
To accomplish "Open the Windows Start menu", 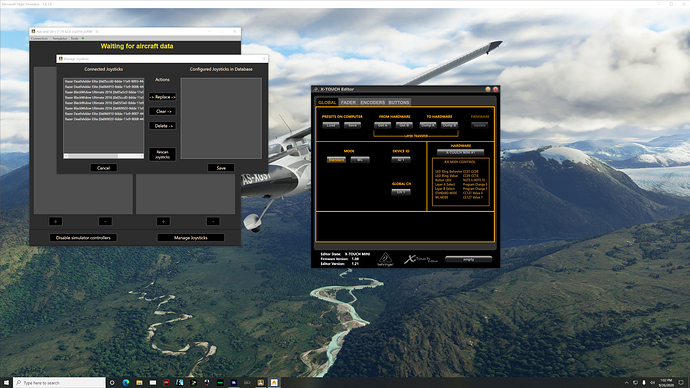I will pos(6,383).
